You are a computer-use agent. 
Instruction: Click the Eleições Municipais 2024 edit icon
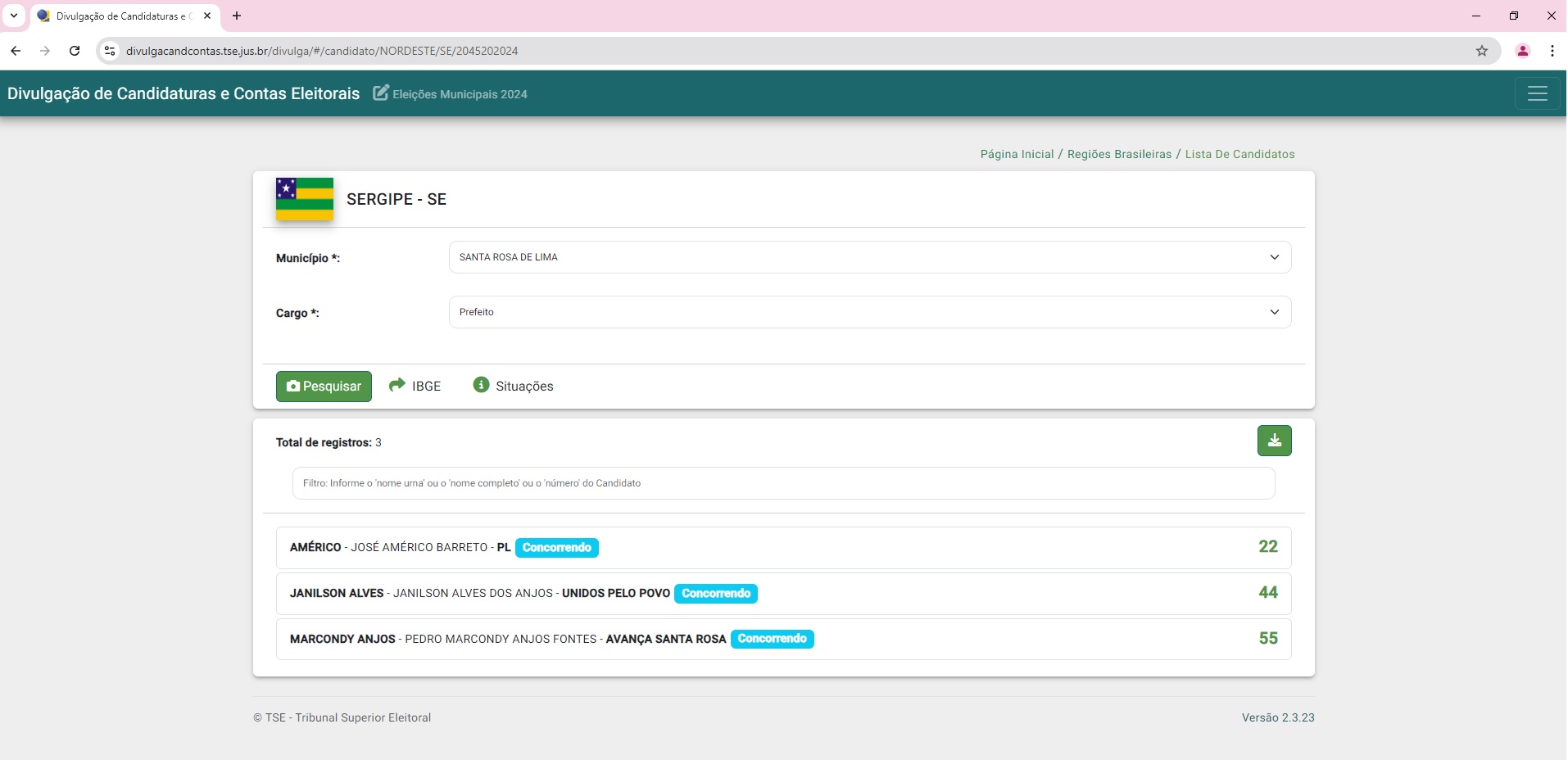click(x=381, y=93)
